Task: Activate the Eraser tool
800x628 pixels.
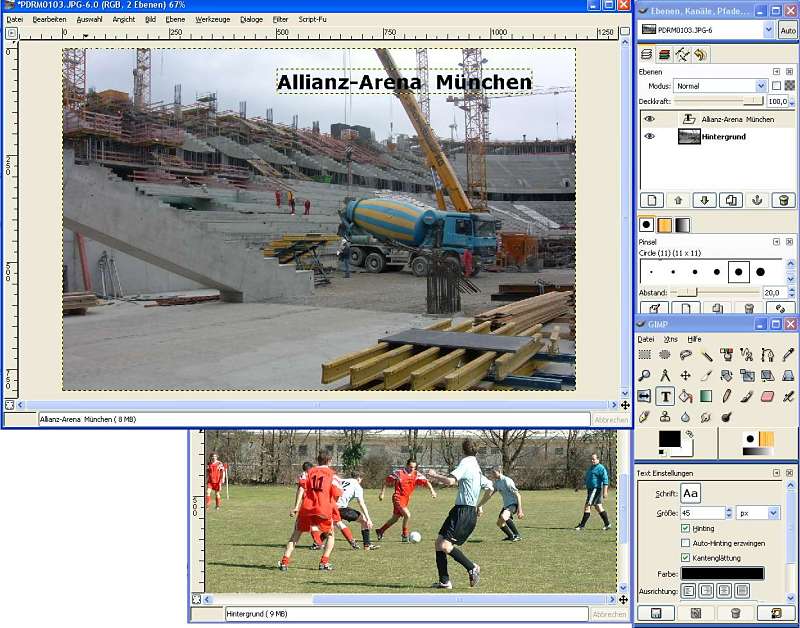Action: [768, 396]
